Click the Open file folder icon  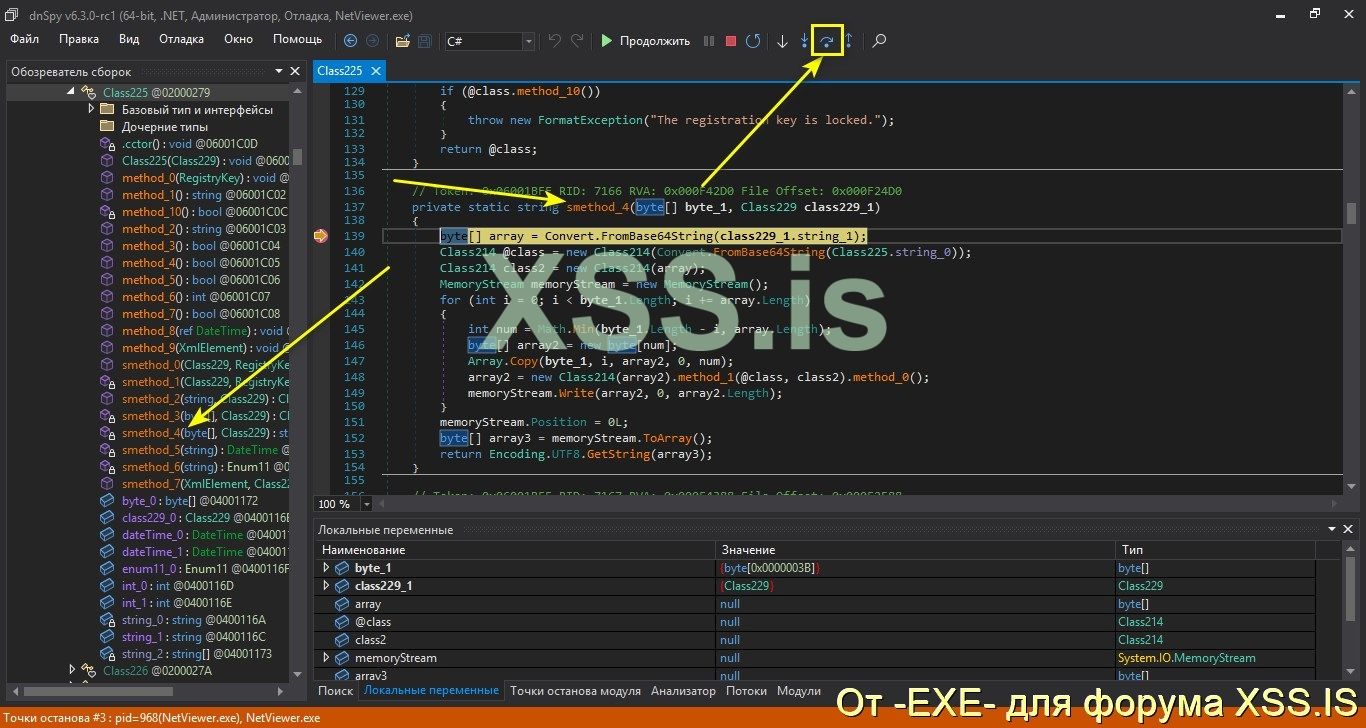click(402, 41)
